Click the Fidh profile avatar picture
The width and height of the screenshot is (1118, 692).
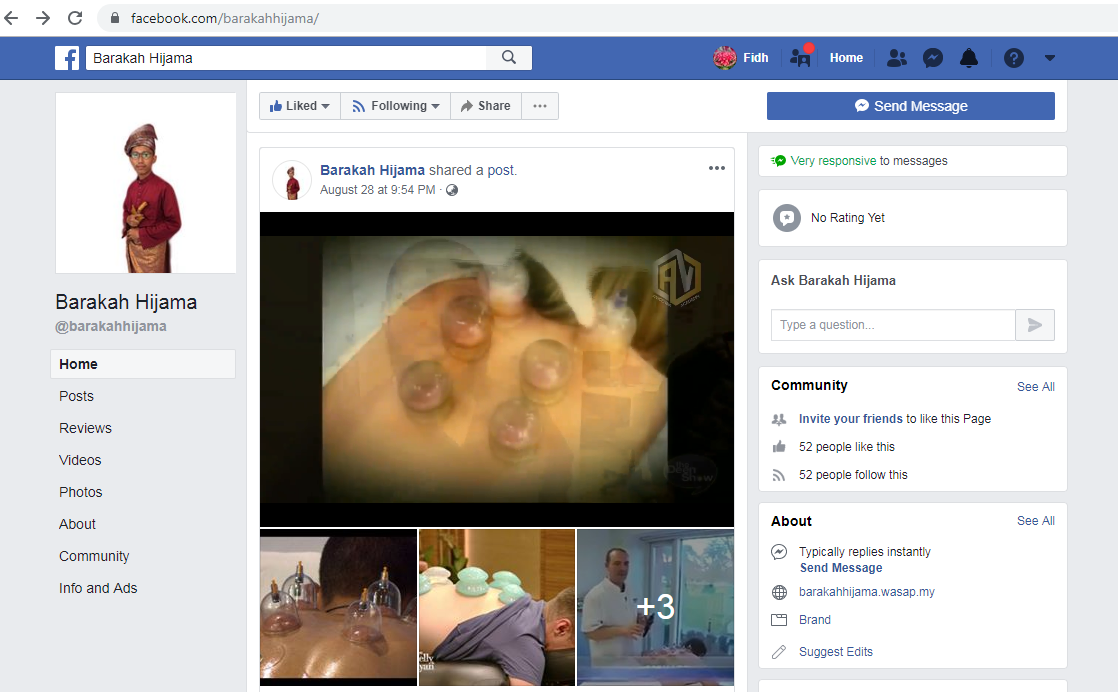pos(724,58)
